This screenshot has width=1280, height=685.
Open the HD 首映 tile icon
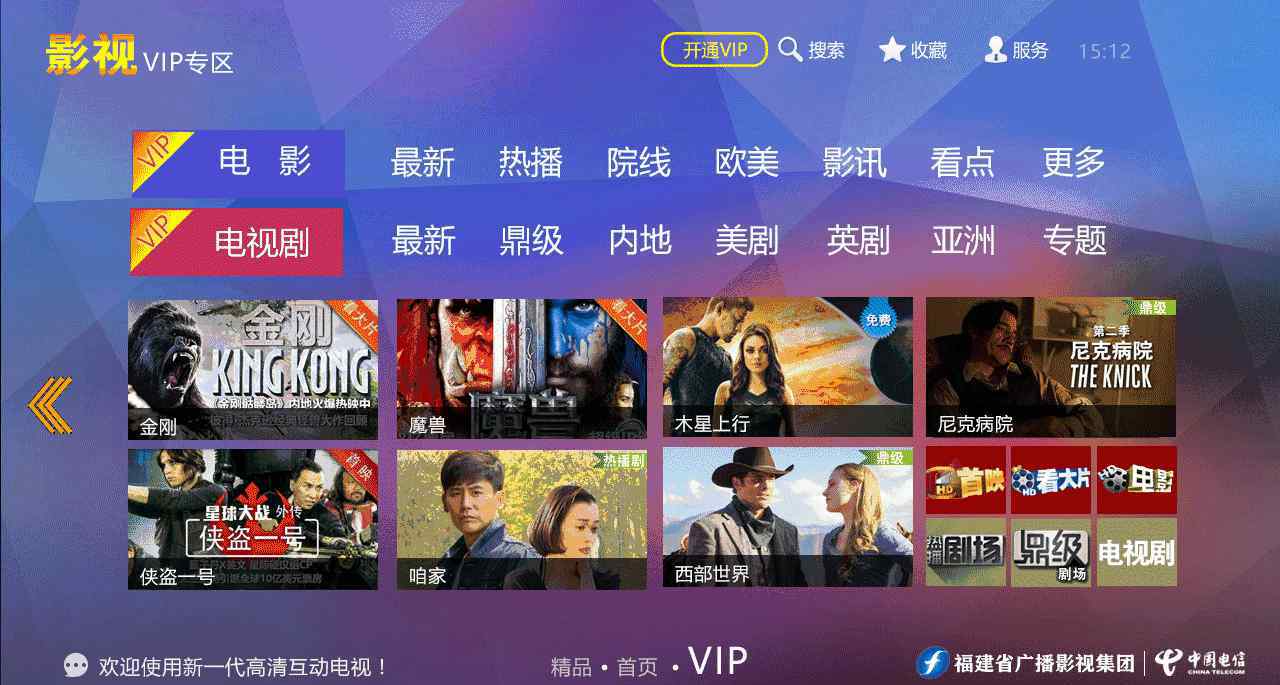tap(966, 480)
